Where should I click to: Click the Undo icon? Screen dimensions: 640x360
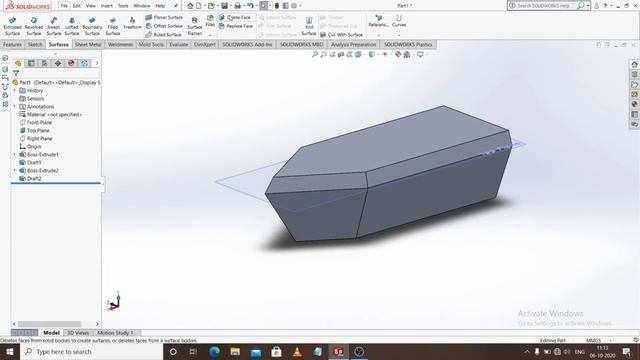(x=250, y=6)
